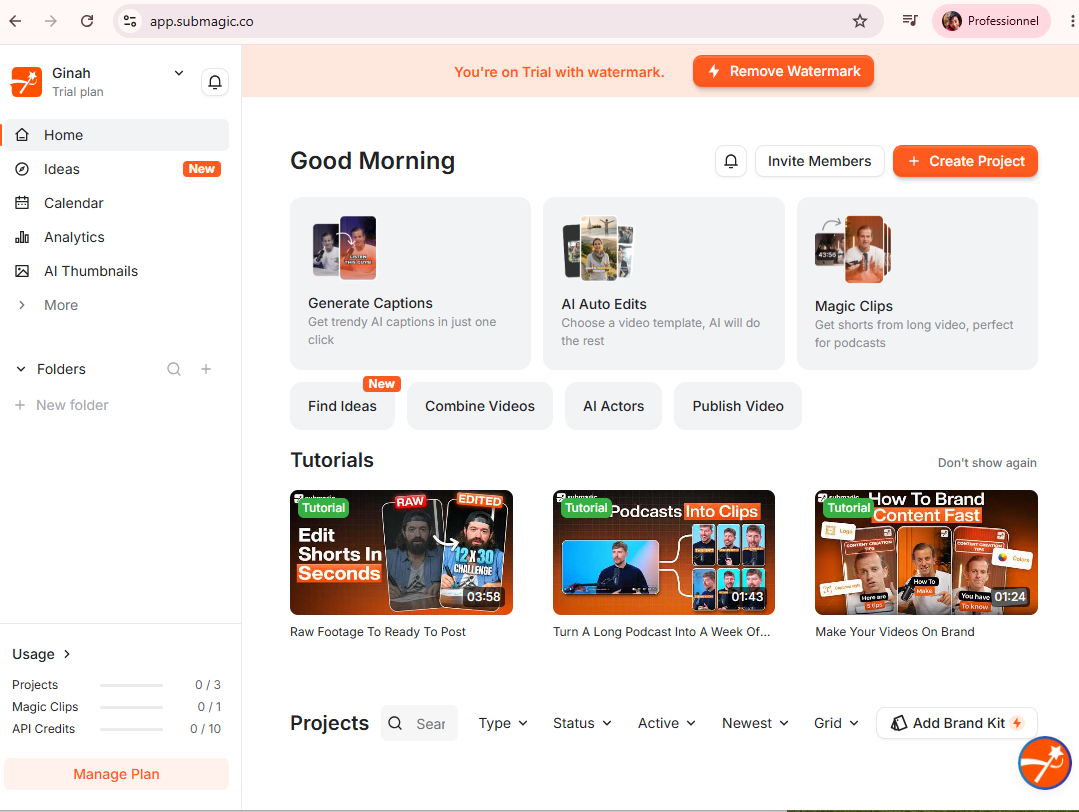Screen dimensions: 1079x812
Task: Click the Publish Video button
Action: pyautogui.click(x=738, y=406)
